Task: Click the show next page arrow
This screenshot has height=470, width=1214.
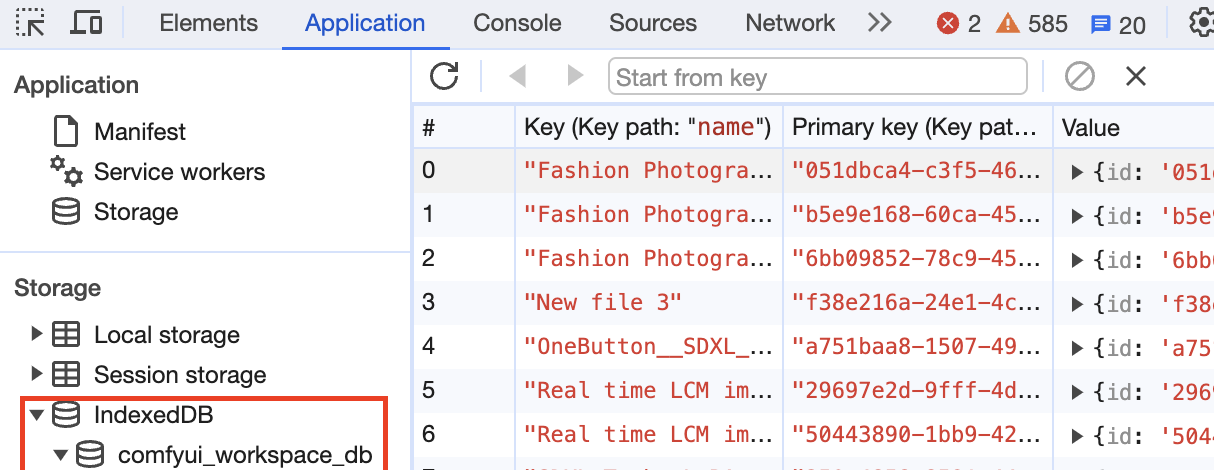Action: pos(575,76)
